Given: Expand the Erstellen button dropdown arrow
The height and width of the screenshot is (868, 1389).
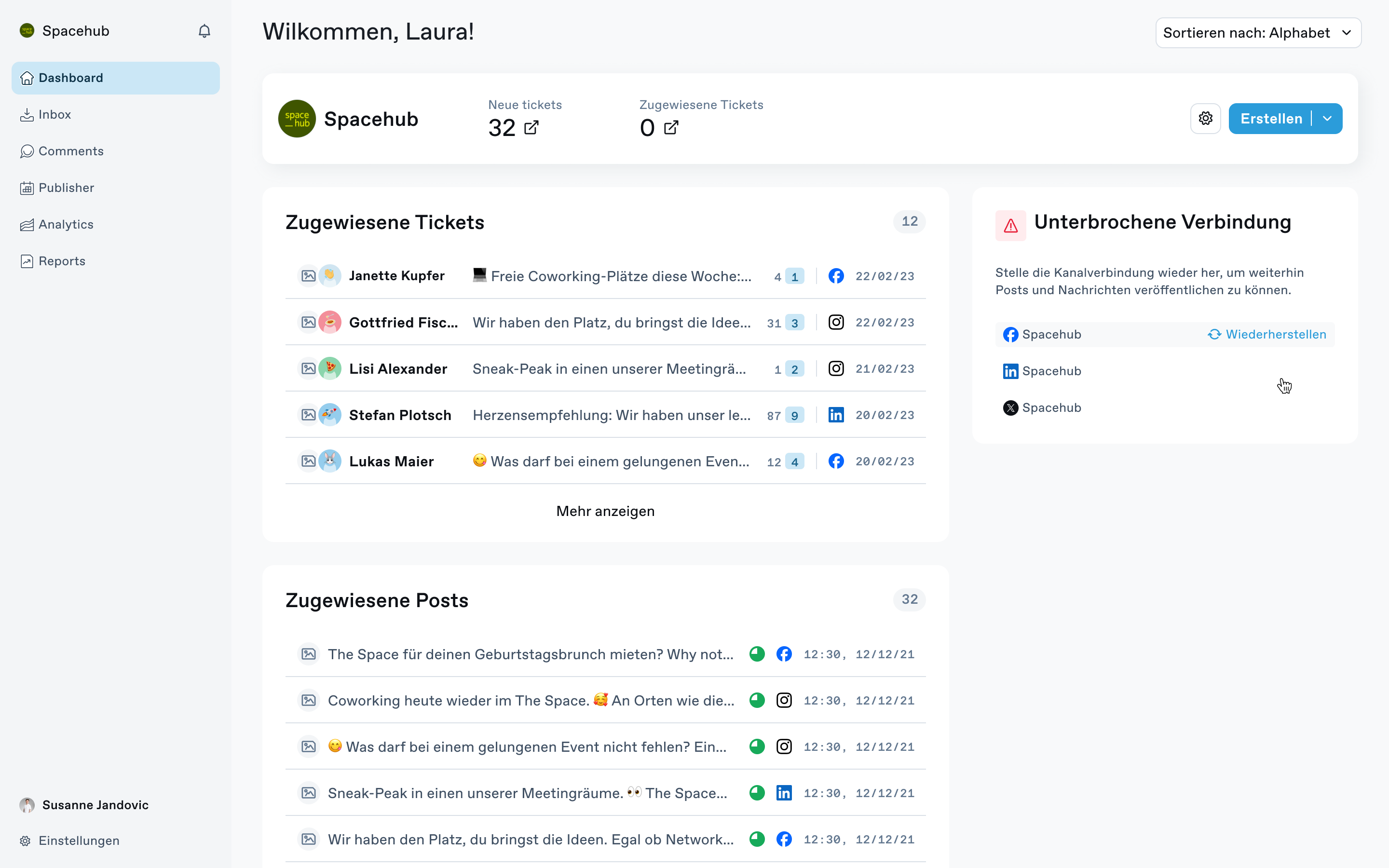Looking at the screenshot, I should point(1328,119).
